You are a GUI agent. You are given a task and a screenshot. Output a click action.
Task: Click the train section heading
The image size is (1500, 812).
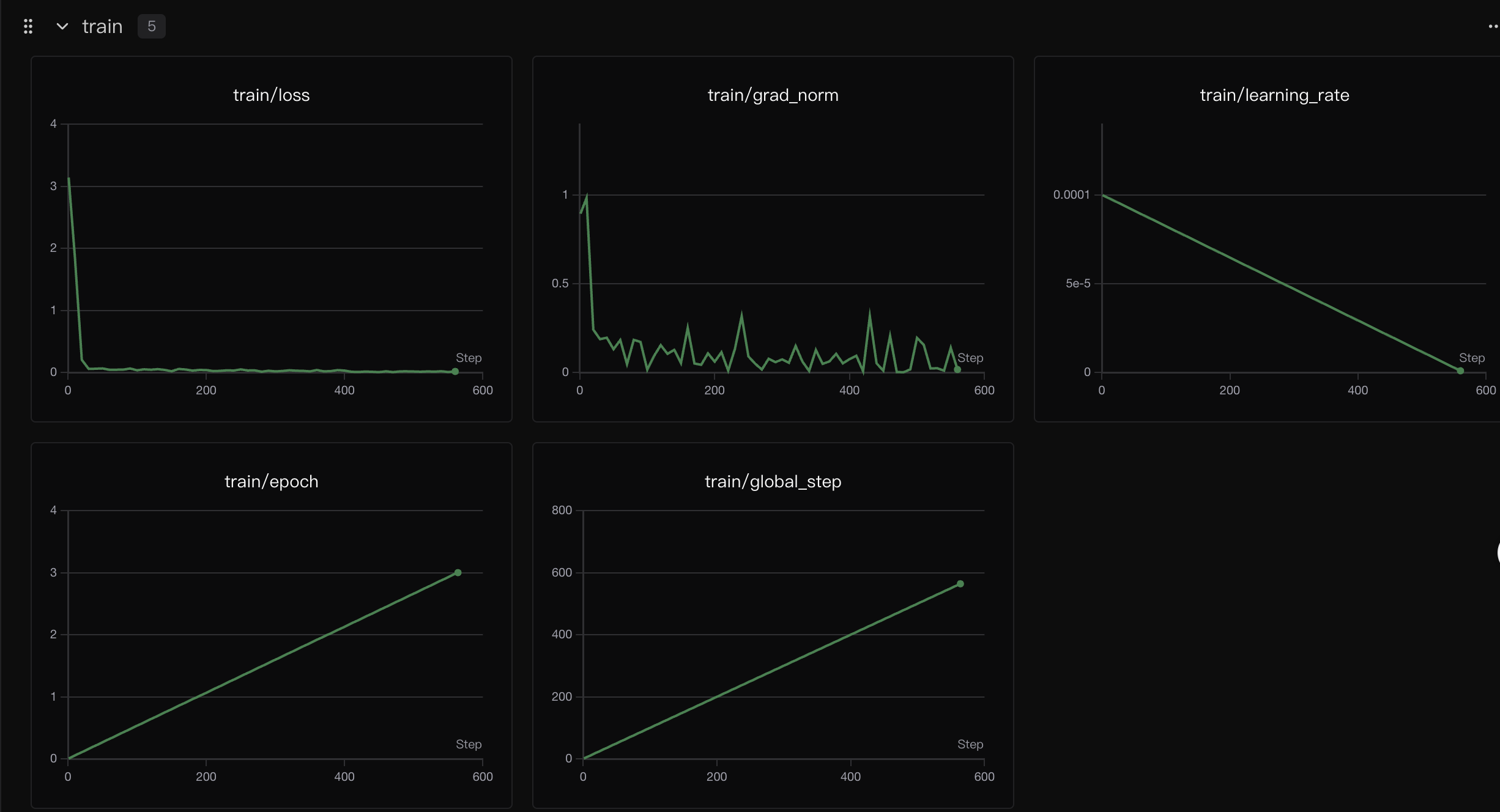(x=102, y=26)
